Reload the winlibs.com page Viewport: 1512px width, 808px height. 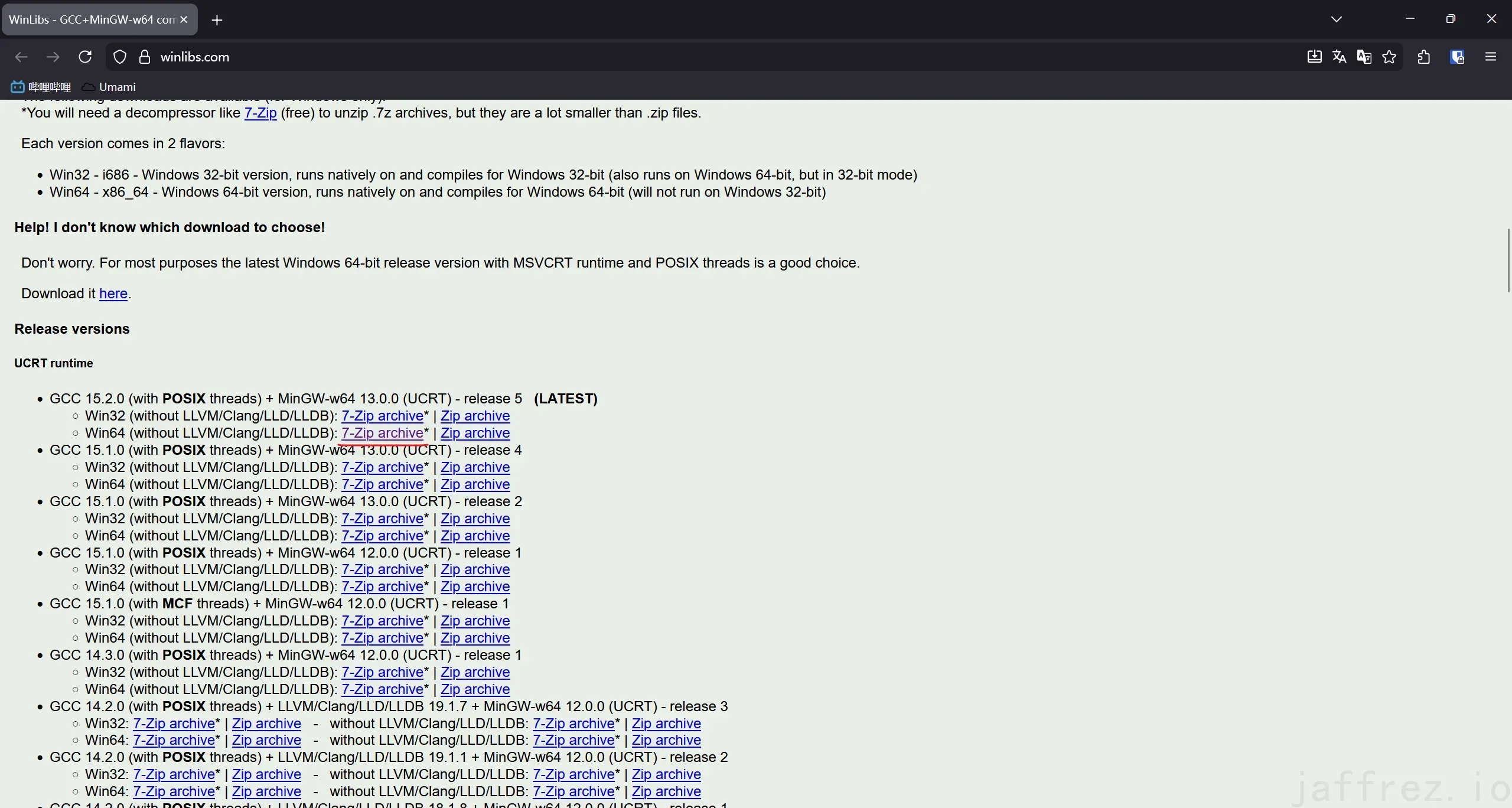coord(85,57)
